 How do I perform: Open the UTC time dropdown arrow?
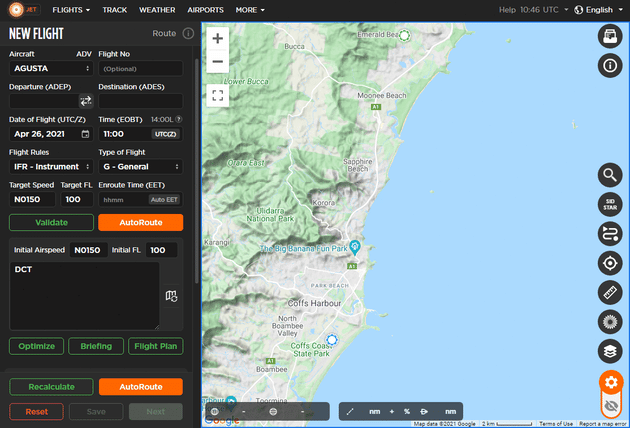pyautogui.click(x=566, y=10)
